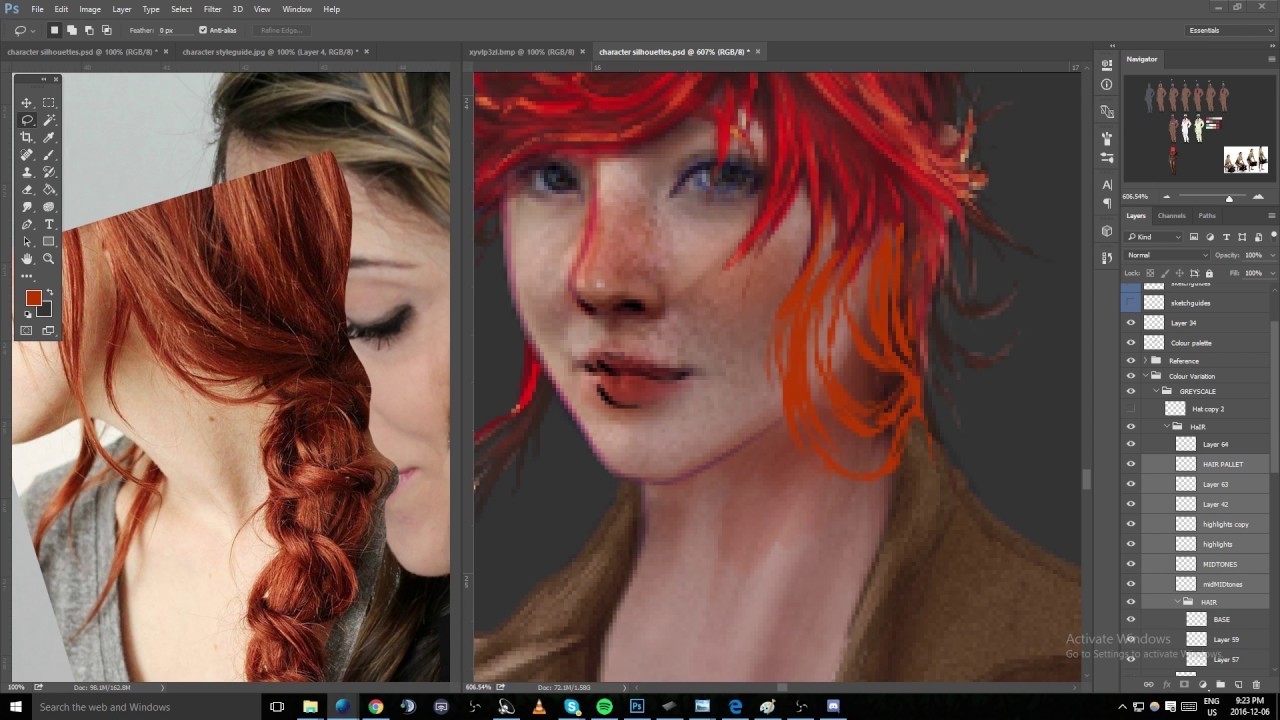Hide the highlights copy layer
Screen dimensions: 1280x720
coord(1131,524)
